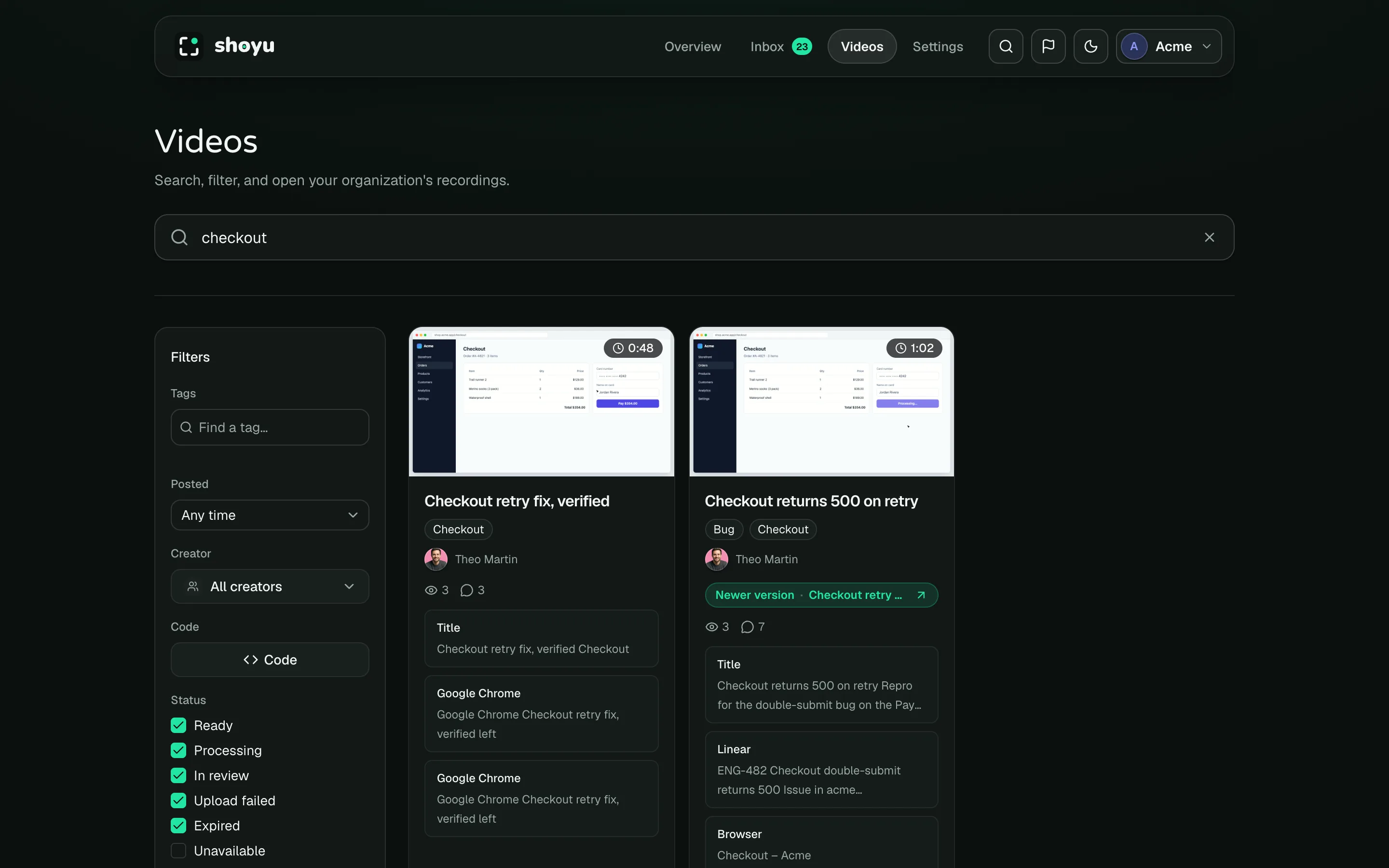
Task: Click the Acme avatar circle
Action: (1133, 46)
